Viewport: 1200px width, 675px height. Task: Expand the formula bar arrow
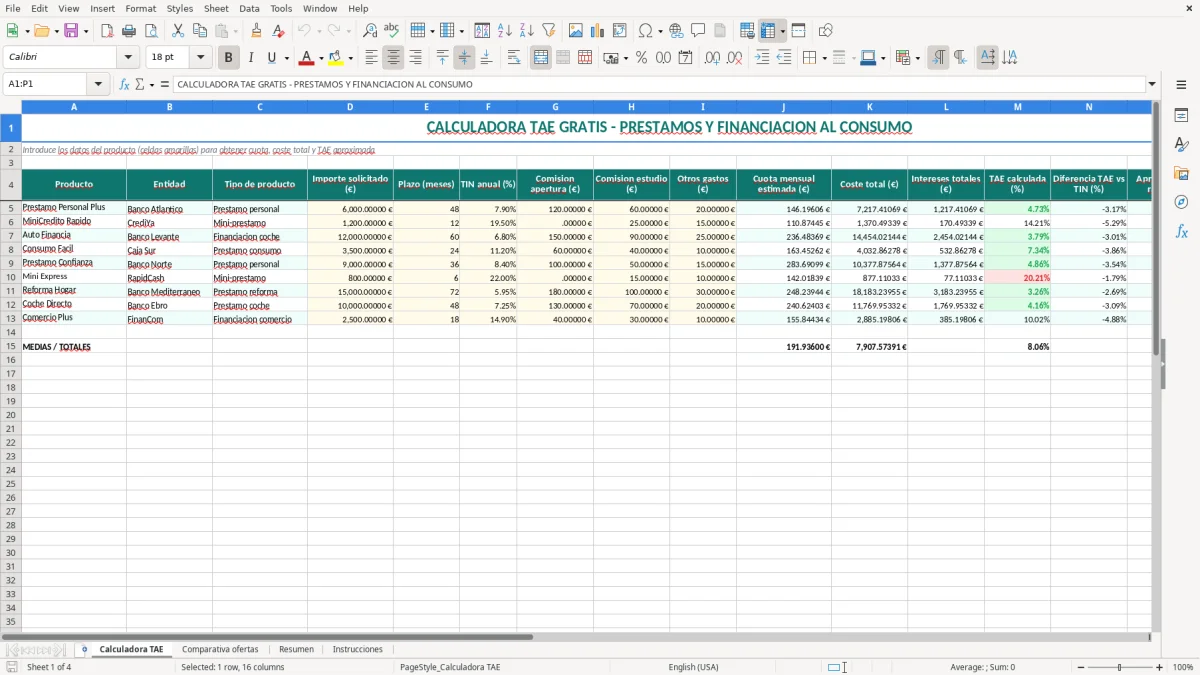point(1152,85)
